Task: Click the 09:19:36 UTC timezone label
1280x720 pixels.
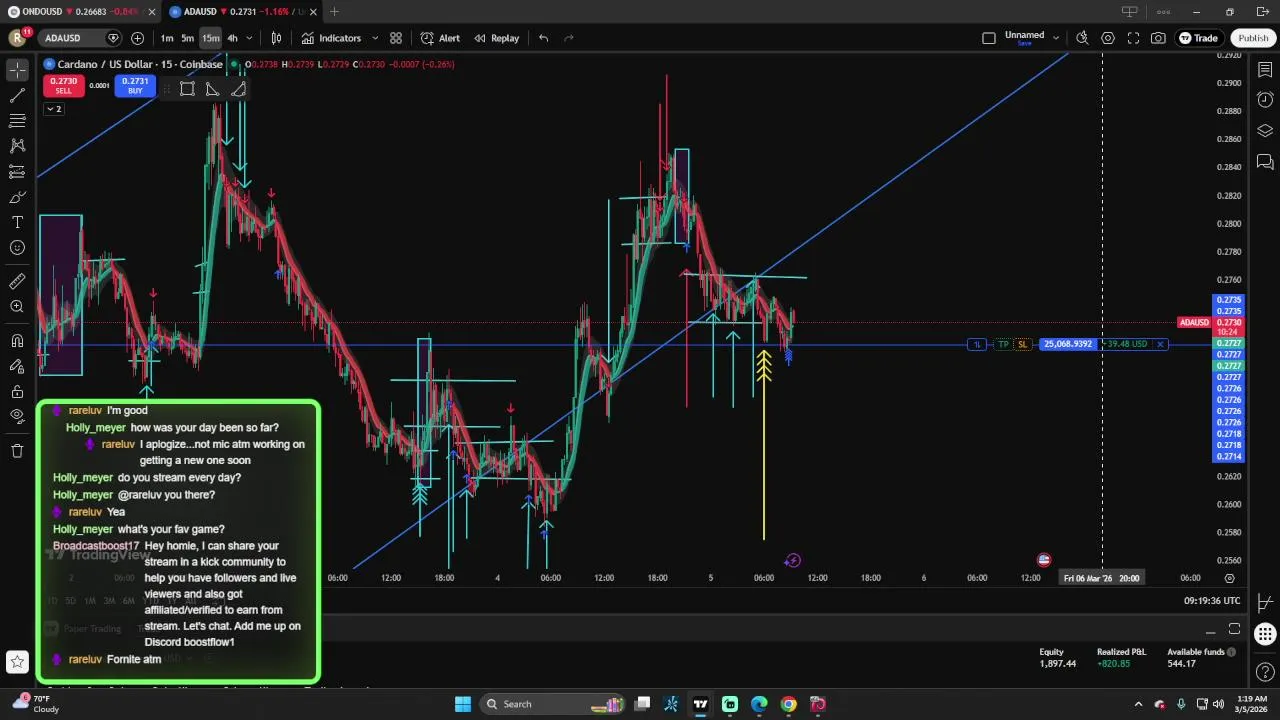Action: (1212, 601)
